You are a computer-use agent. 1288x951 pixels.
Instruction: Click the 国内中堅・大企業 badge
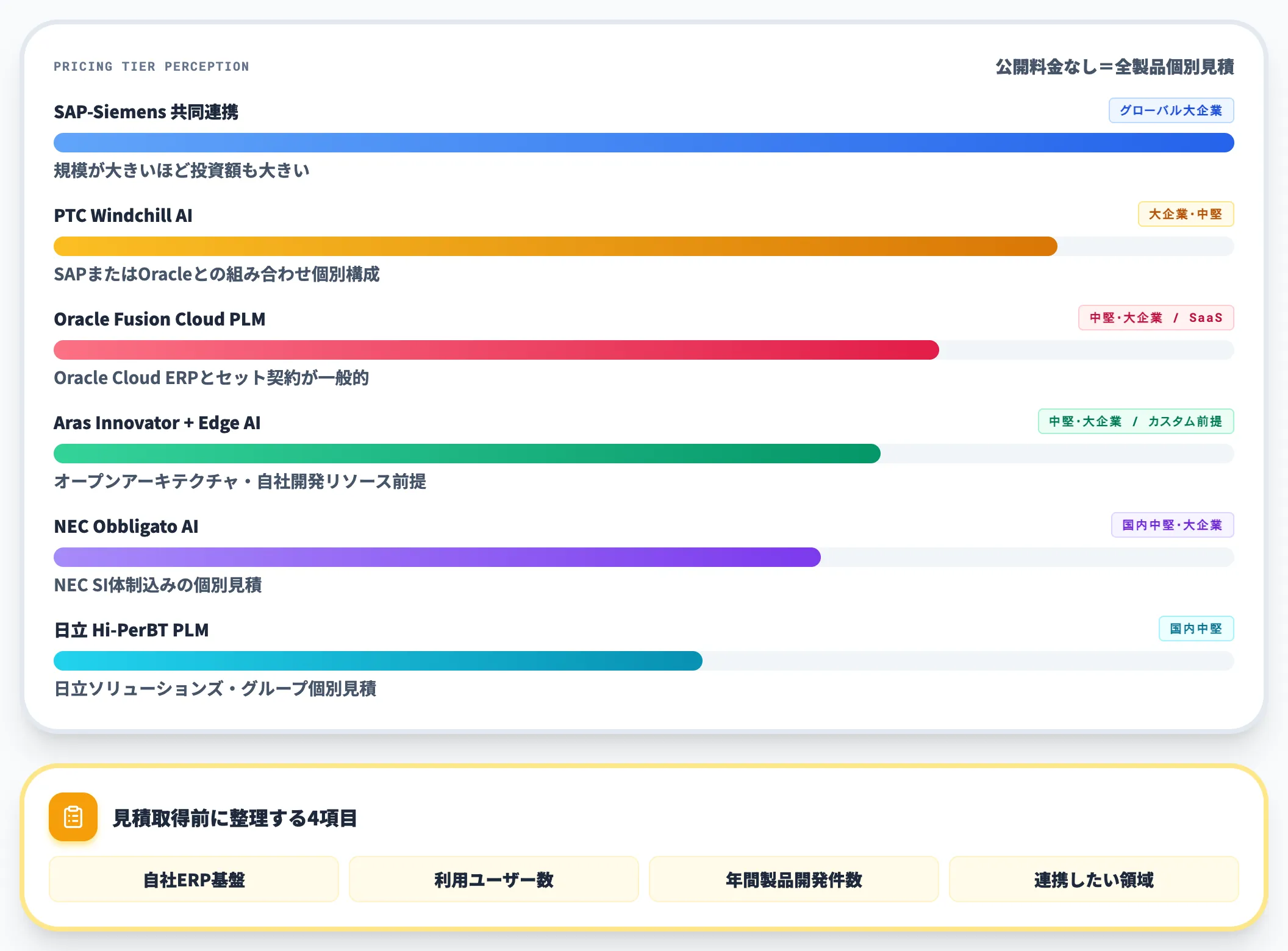(x=1172, y=525)
